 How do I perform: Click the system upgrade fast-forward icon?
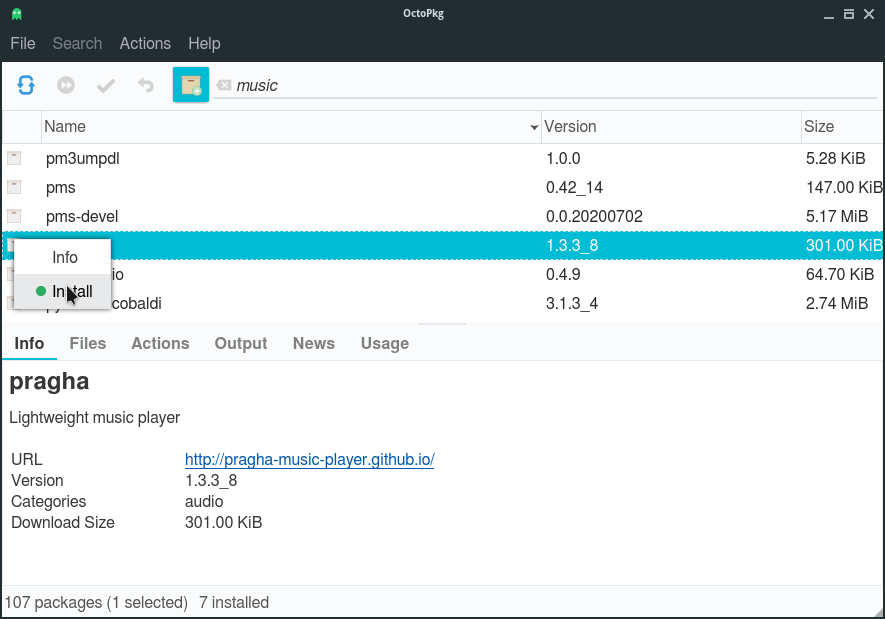[66, 85]
